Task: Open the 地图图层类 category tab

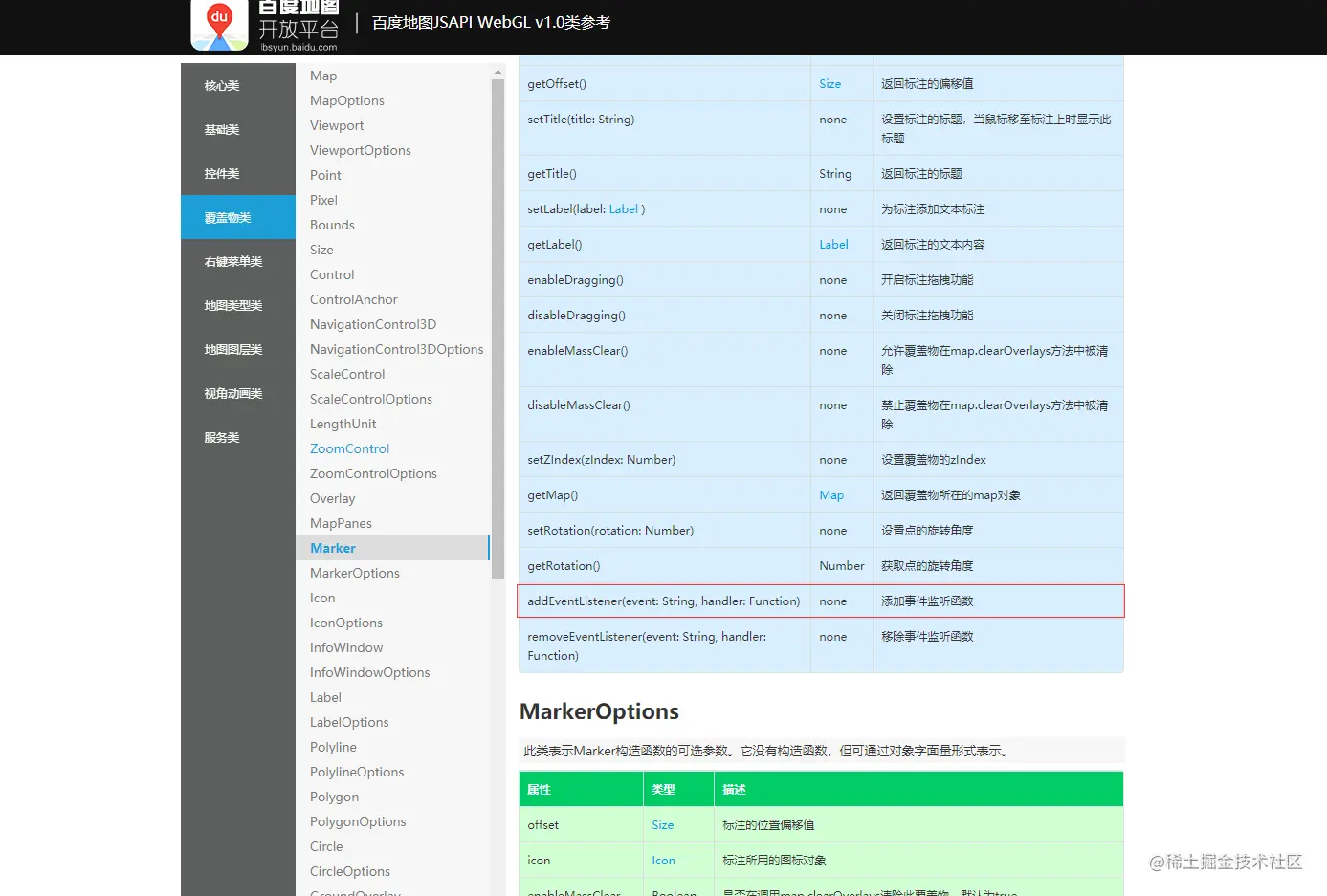Action: (238, 349)
